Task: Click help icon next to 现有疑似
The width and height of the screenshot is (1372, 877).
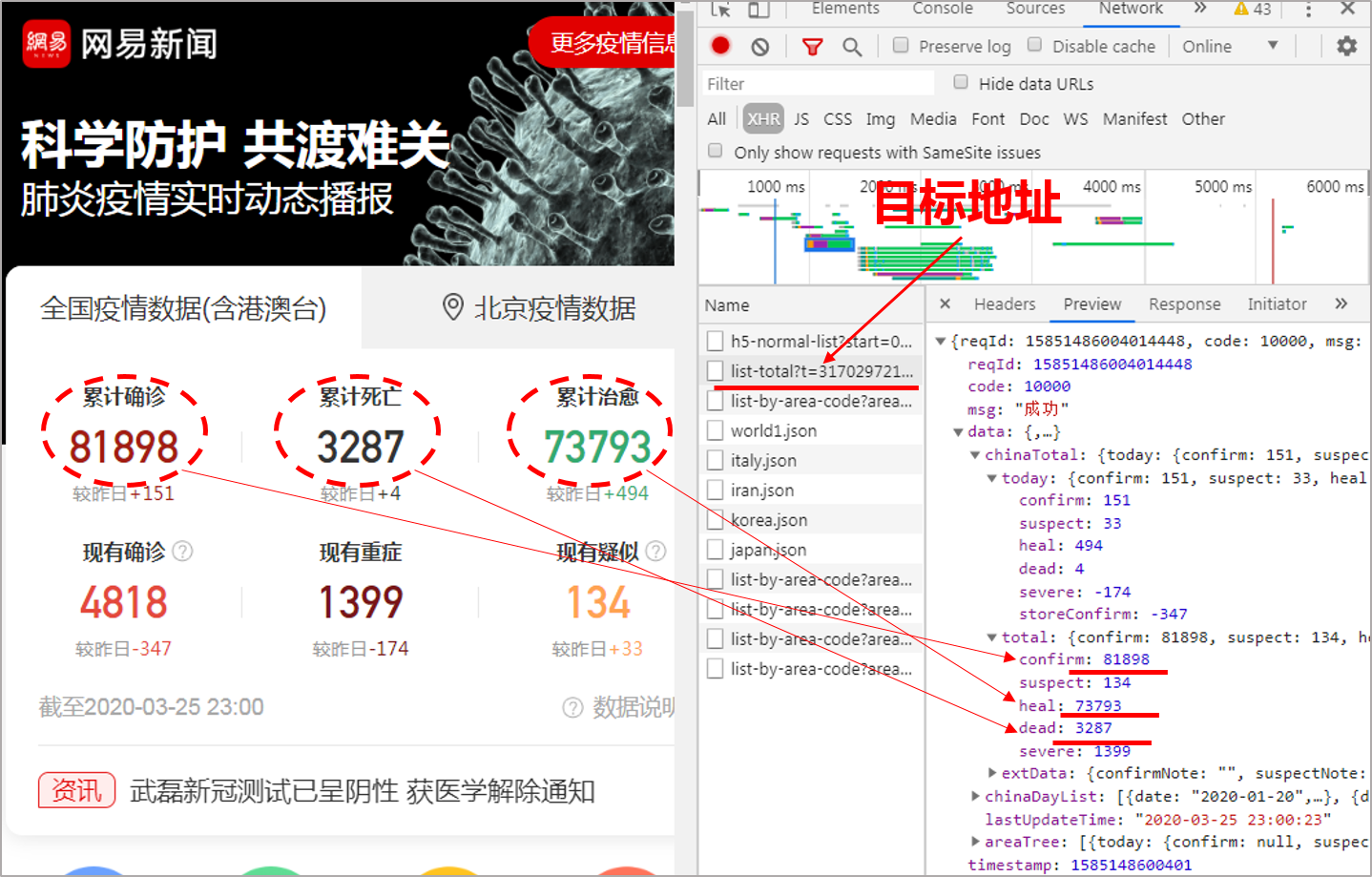Action: (x=655, y=551)
